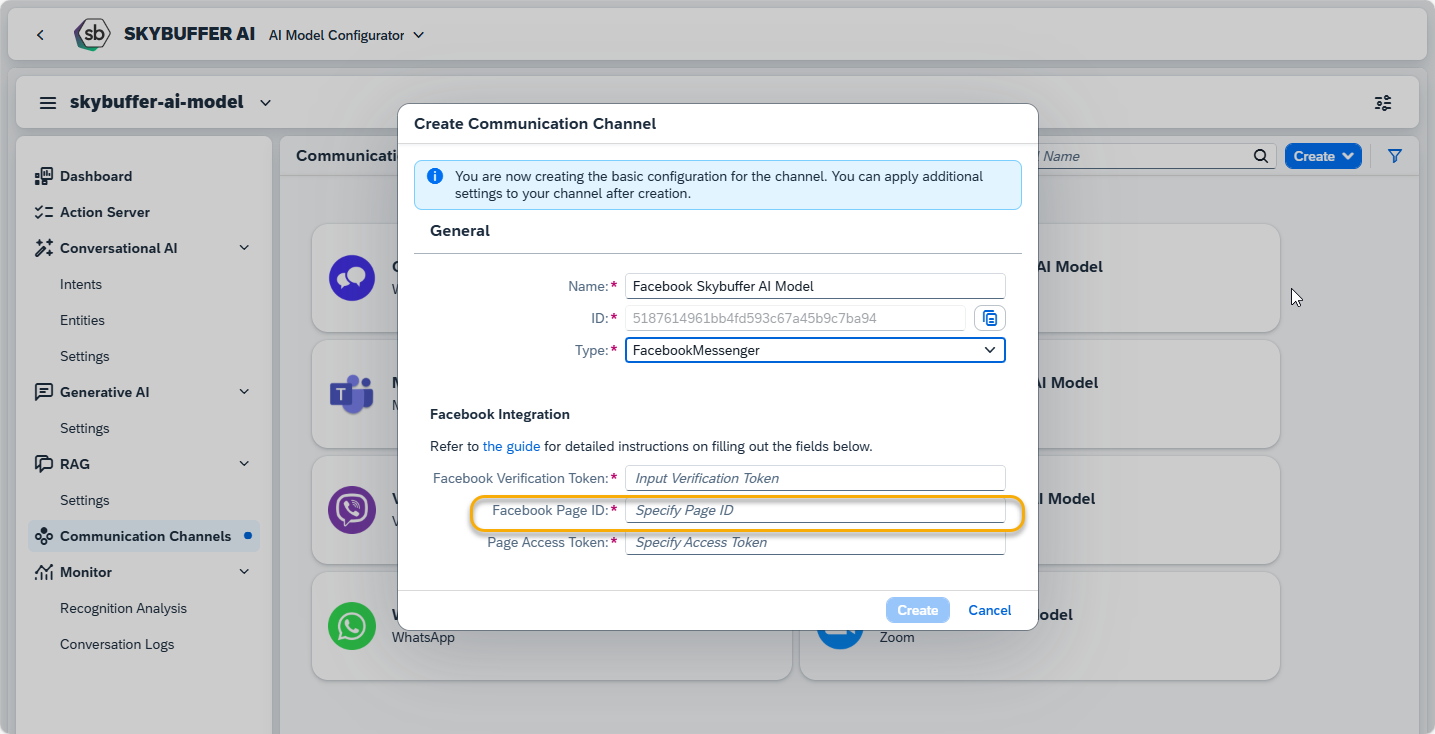Click the search magnifier icon

(1260, 156)
